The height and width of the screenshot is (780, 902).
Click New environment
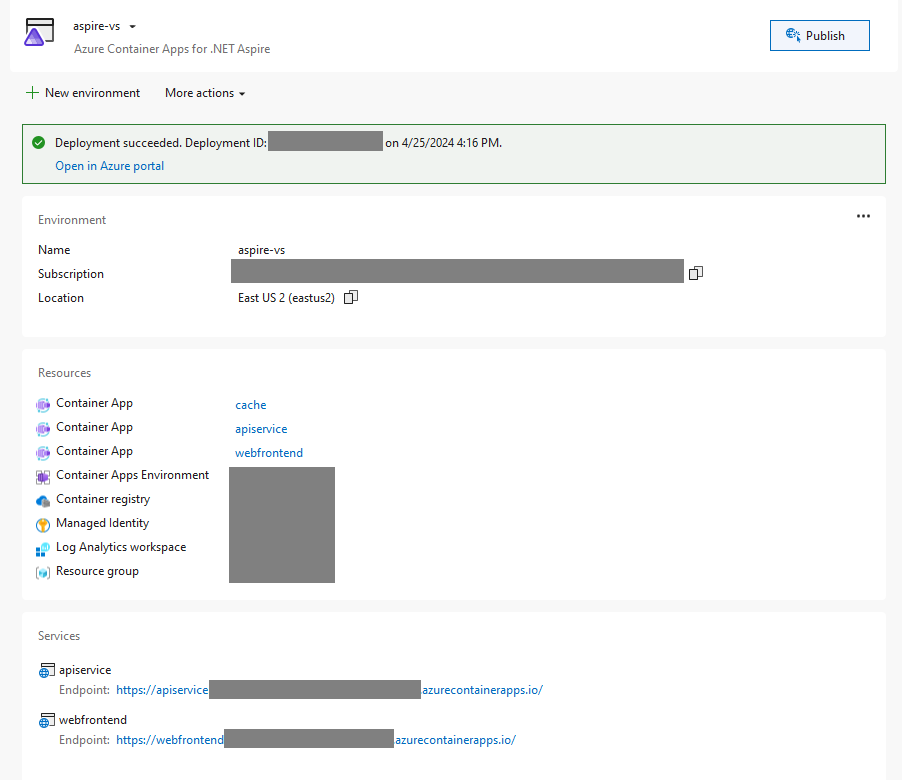point(83,92)
